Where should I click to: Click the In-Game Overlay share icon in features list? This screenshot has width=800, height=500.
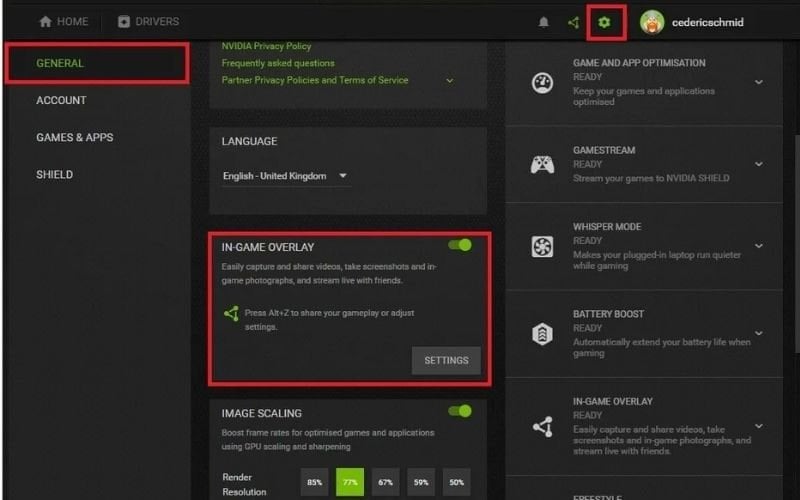[x=542, y=427]
